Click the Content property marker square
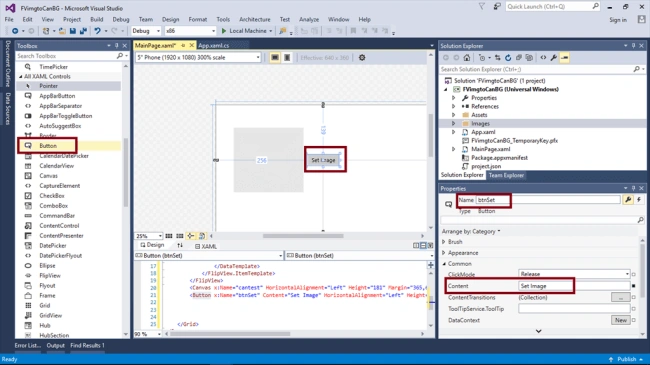650x365 pixels. (633, 286)
